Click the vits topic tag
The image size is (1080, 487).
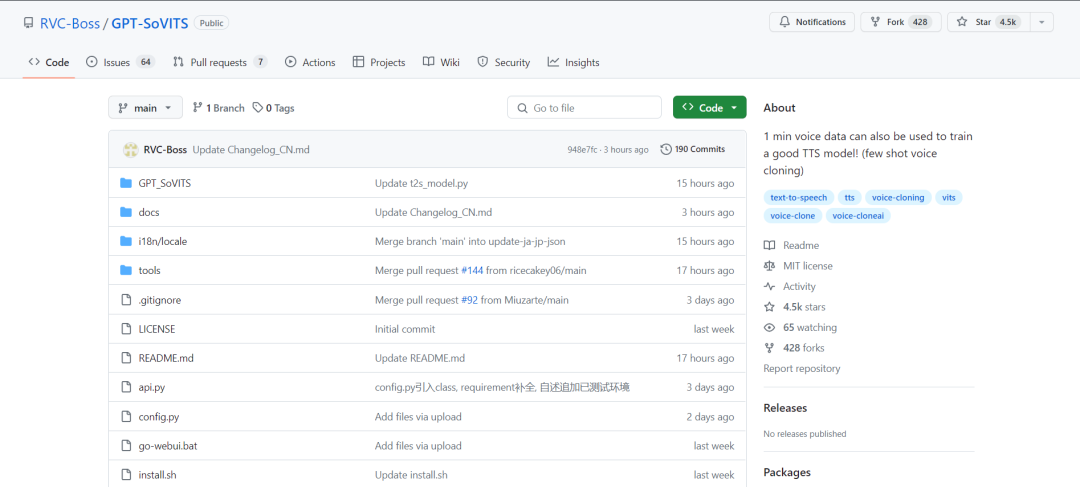point(948,198)
